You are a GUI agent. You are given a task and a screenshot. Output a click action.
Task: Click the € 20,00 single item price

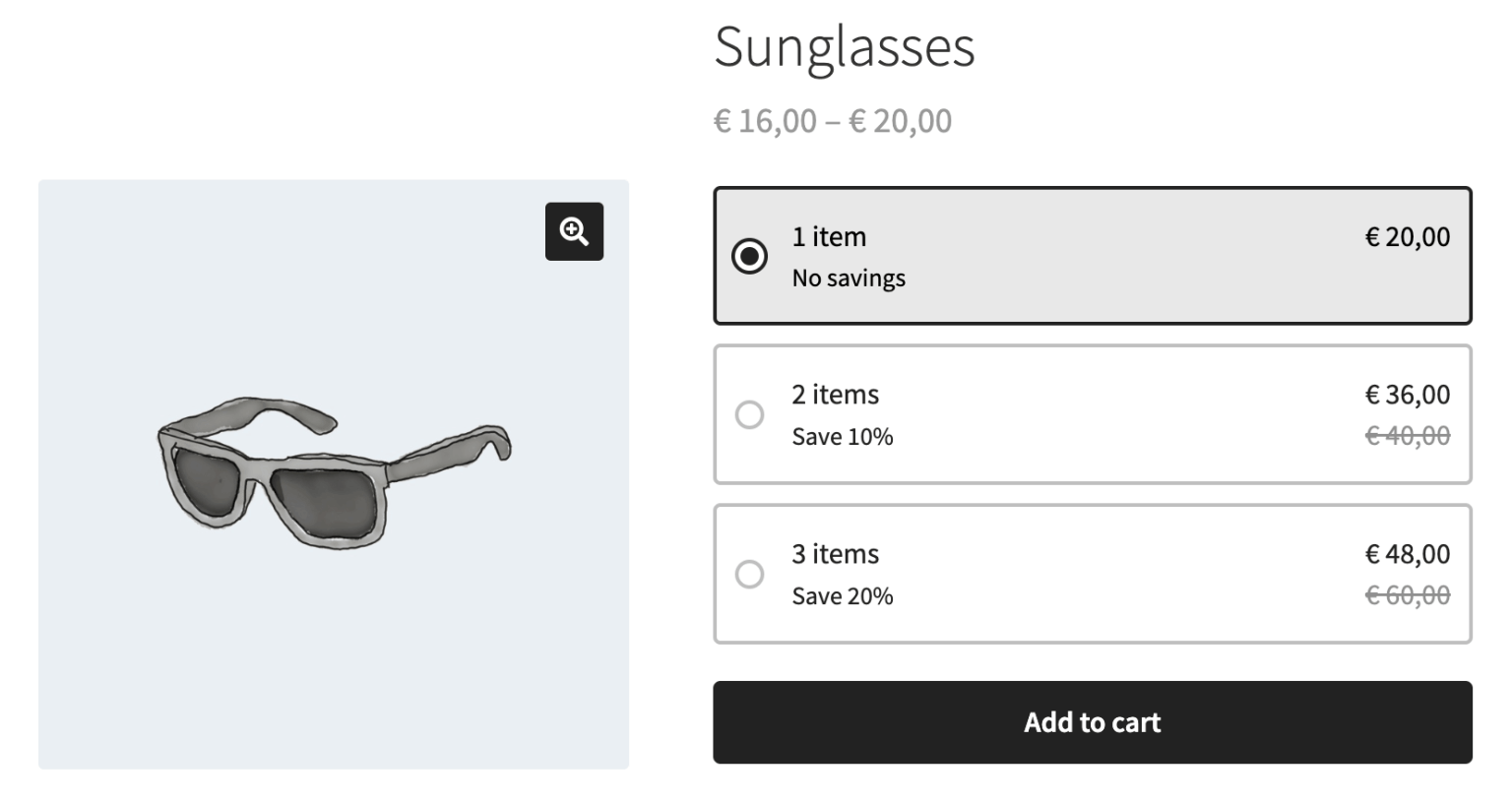point(1407,237)
